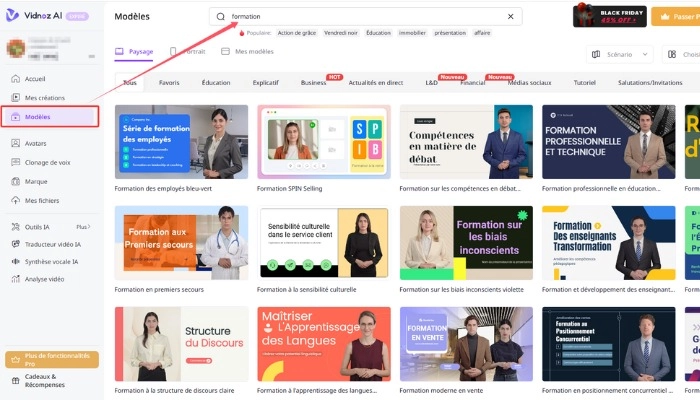
Task: Click the Passer Pro crown button
Action: [675, 17]
